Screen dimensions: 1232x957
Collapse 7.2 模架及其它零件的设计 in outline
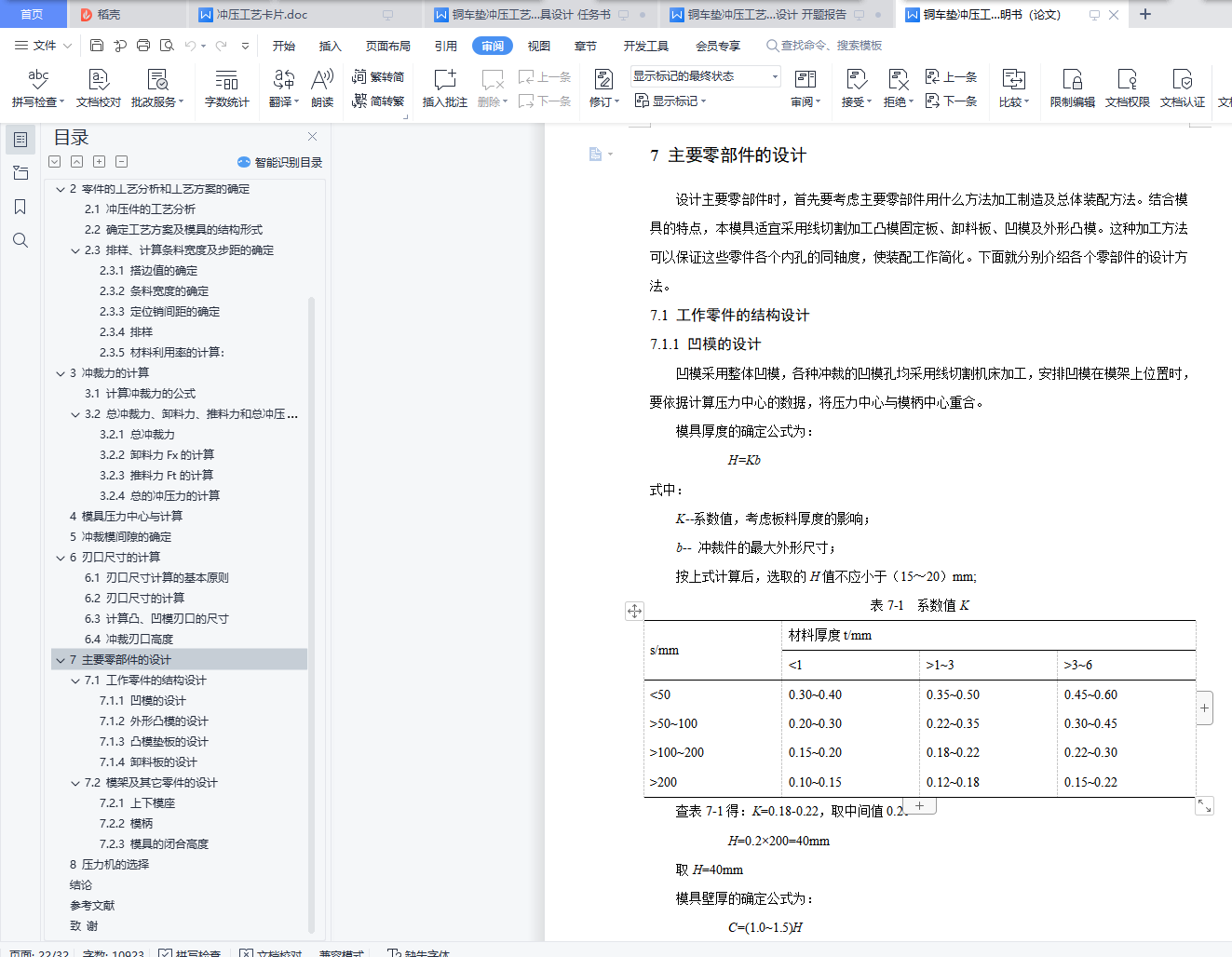point(75,783)
